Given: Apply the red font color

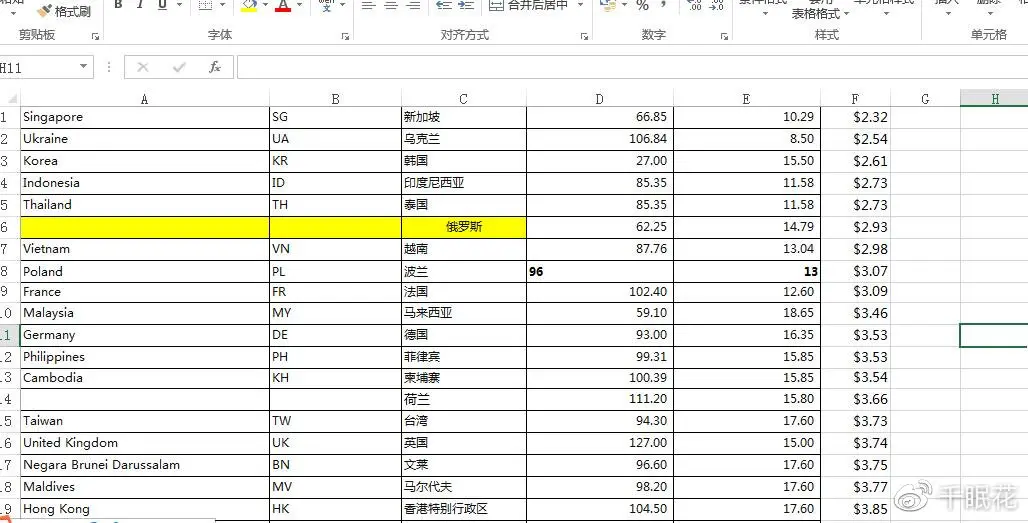Looking at the screenshot, I should (283, 5).
